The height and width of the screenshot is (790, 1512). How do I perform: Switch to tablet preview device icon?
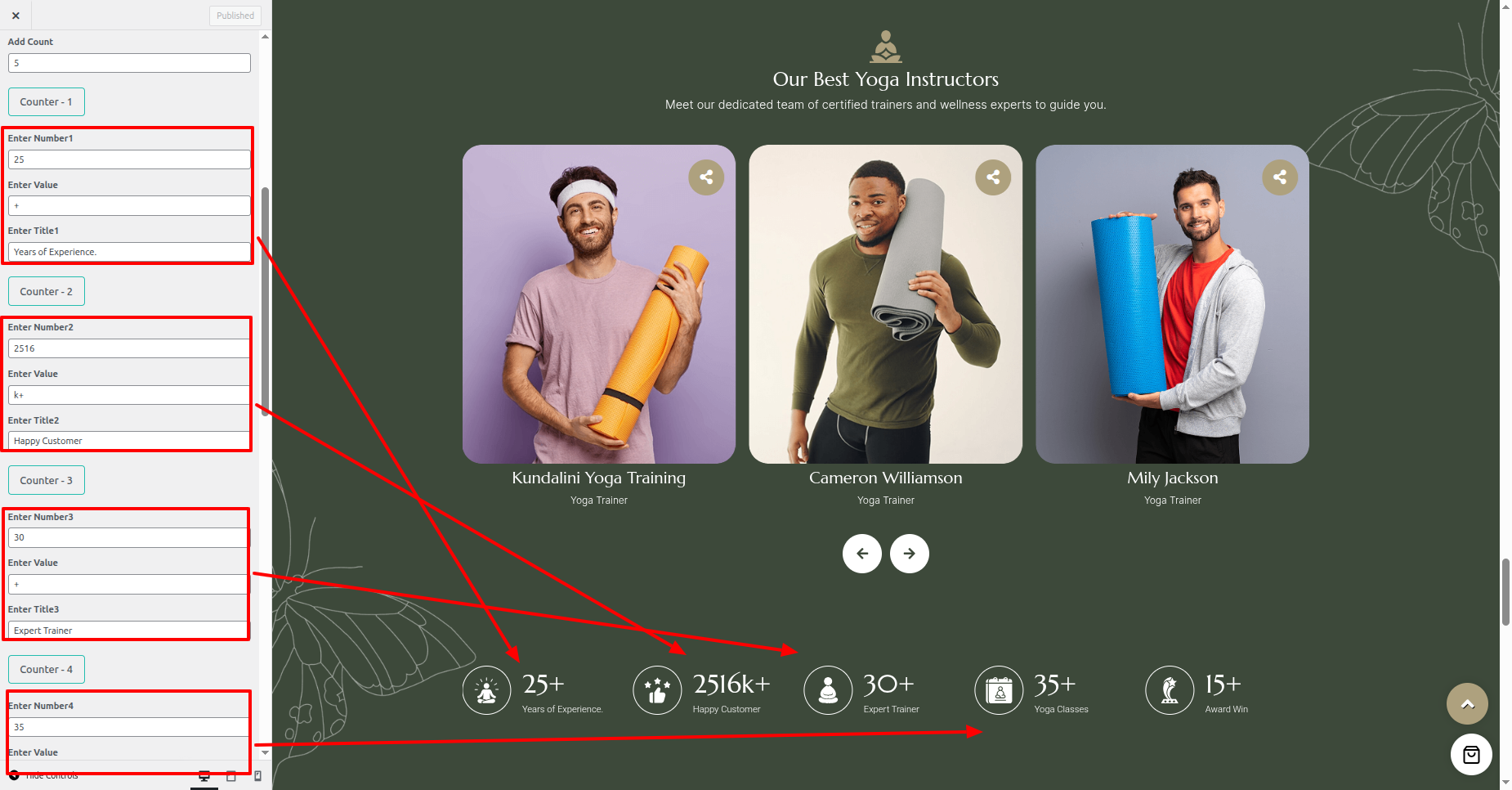[x=231, y=776]
